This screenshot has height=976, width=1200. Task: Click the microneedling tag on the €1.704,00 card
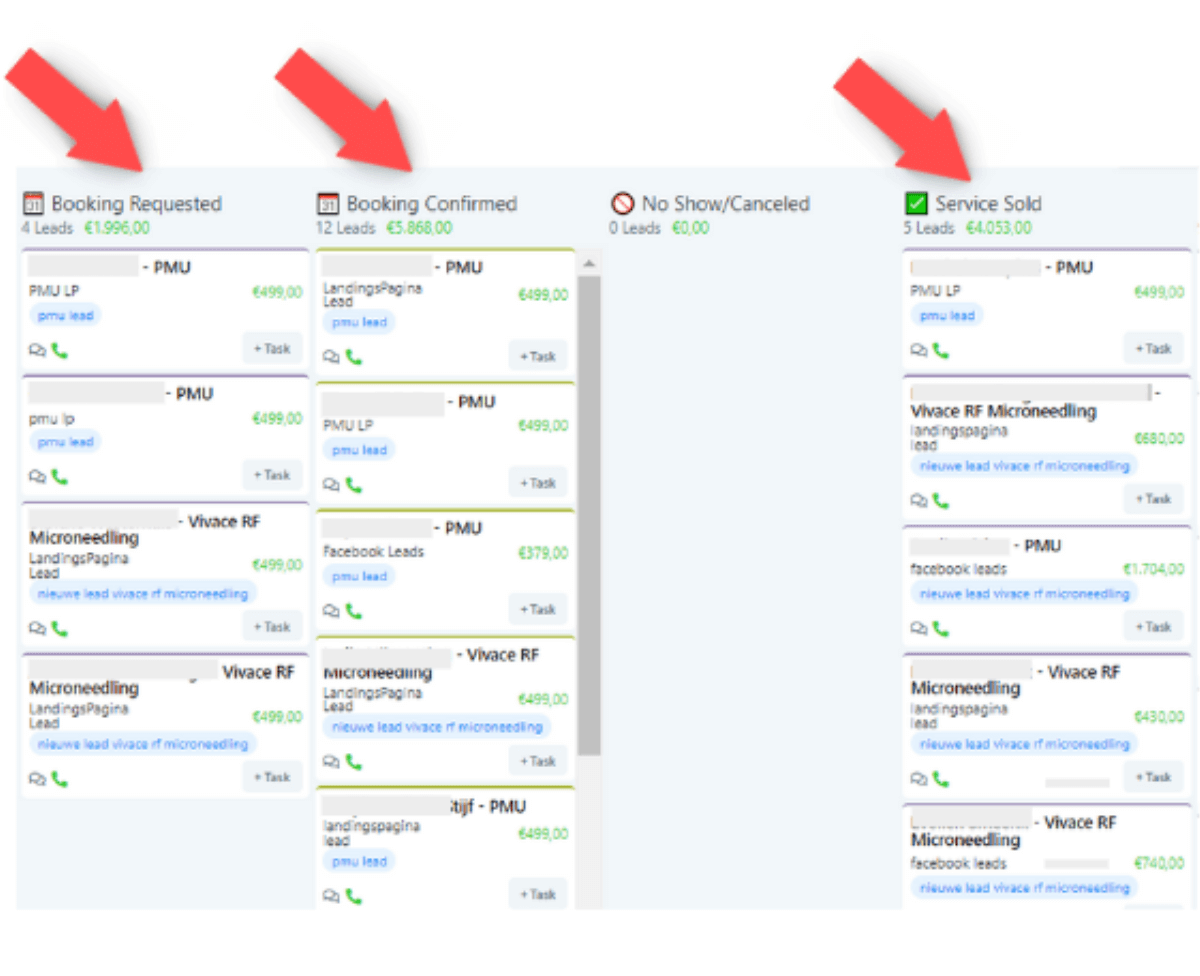[x=1024, y=594]
